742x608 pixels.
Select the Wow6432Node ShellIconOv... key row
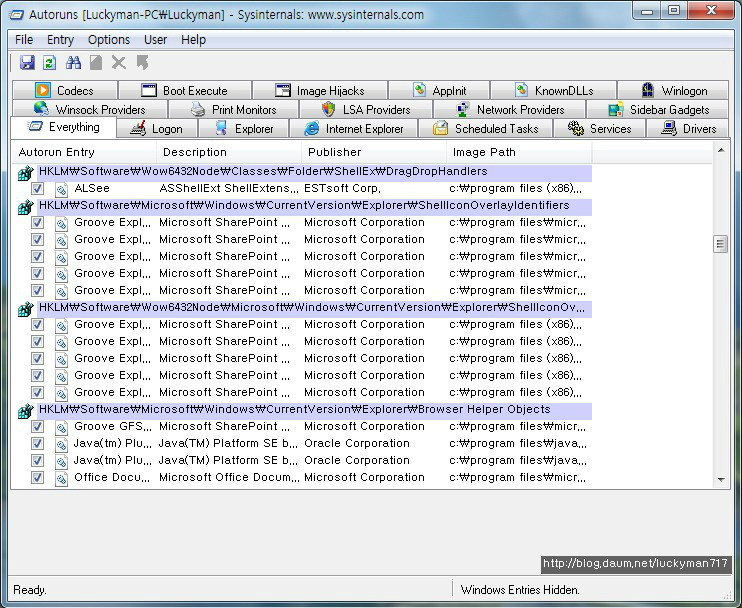point(315,308)
